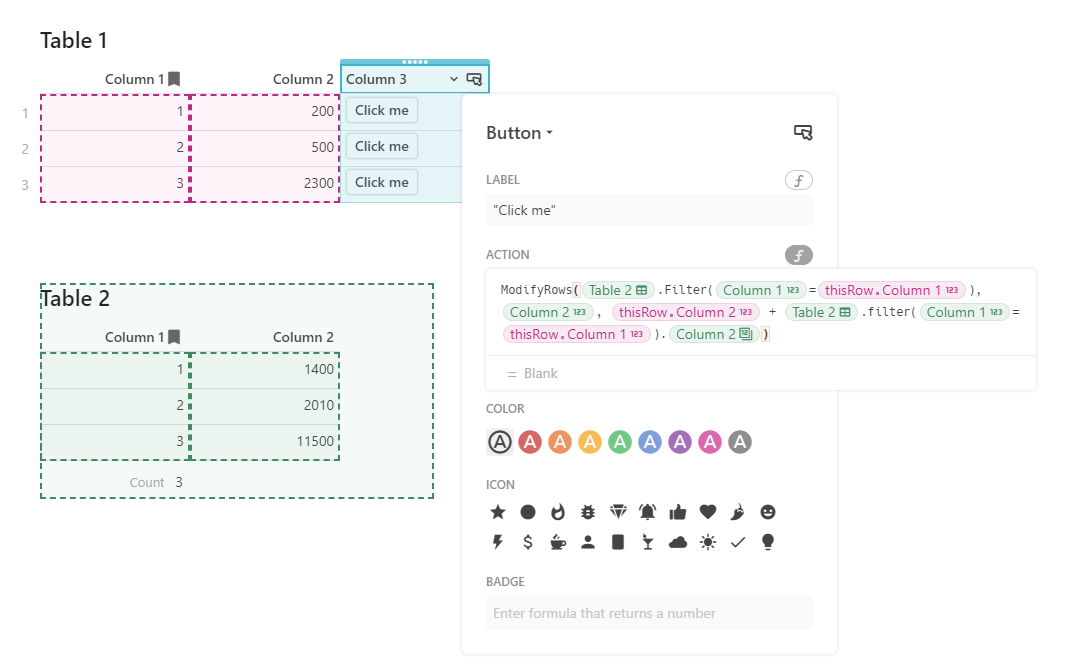The height and width of the screenshot is (670, 1078).
Task: Click the Blank result preview line
Action: click(760, 373)
